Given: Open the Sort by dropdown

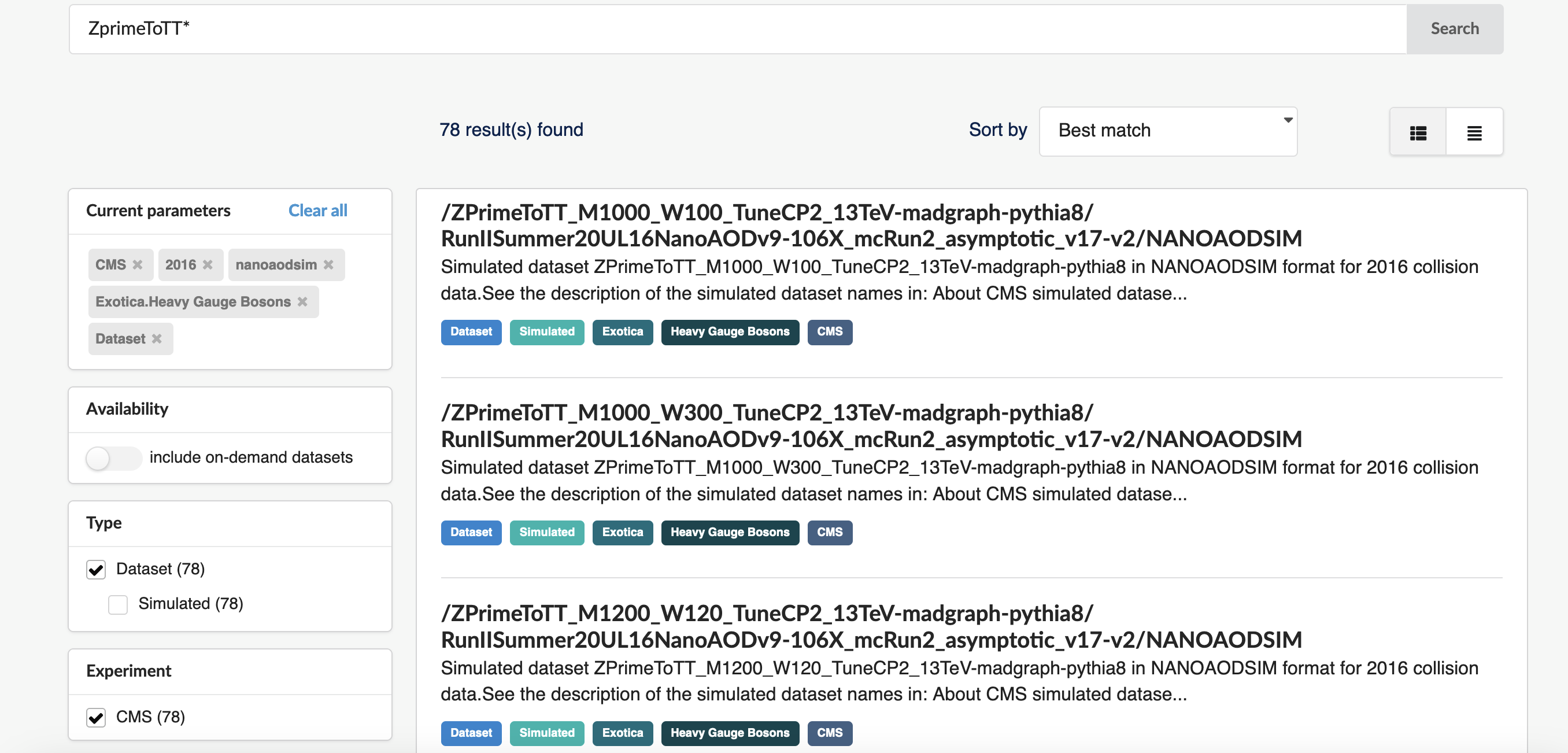Looking at the screenshot, I should click(x=1167, y=131).
